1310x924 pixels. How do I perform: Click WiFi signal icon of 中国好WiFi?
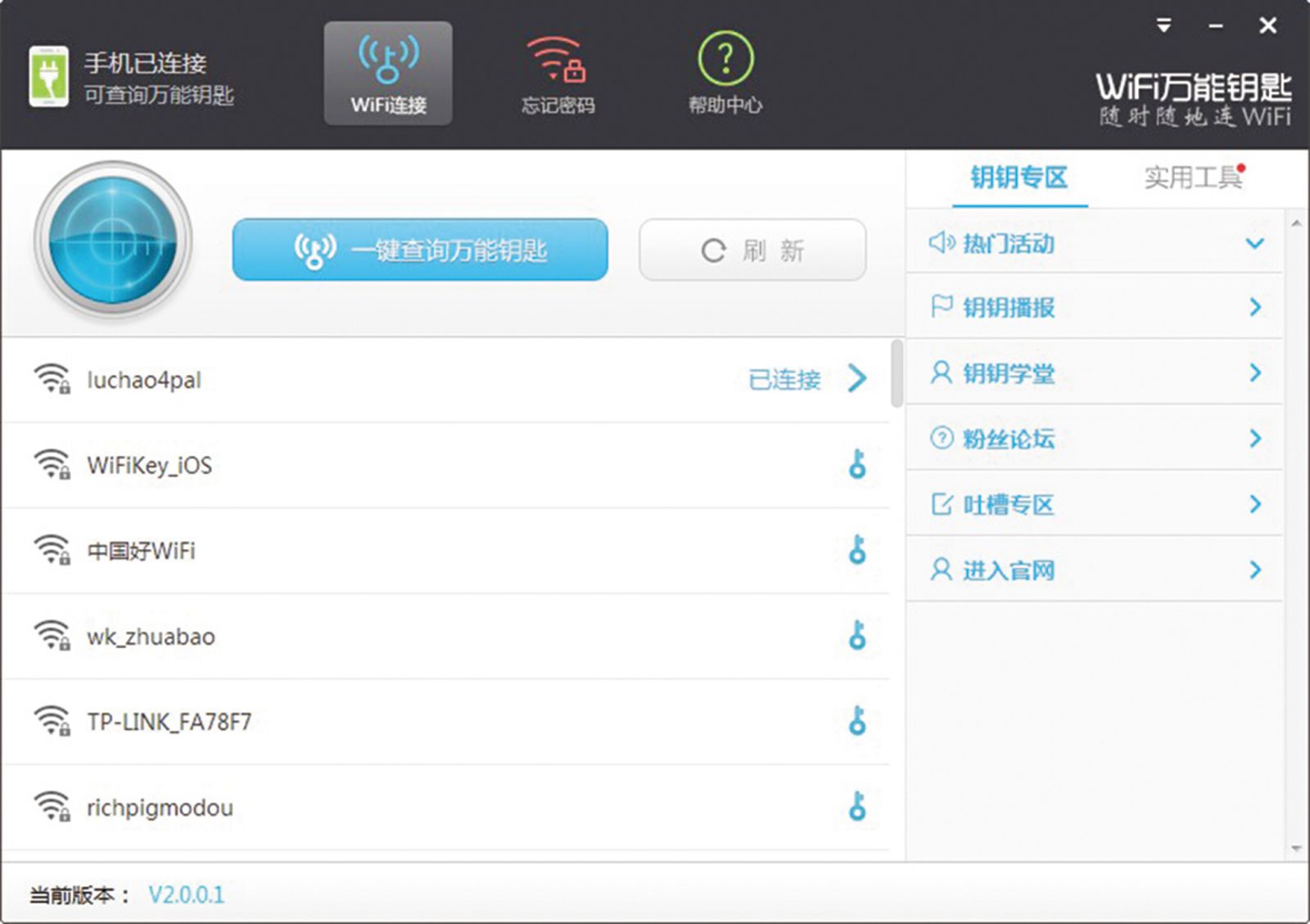[52, 550]
